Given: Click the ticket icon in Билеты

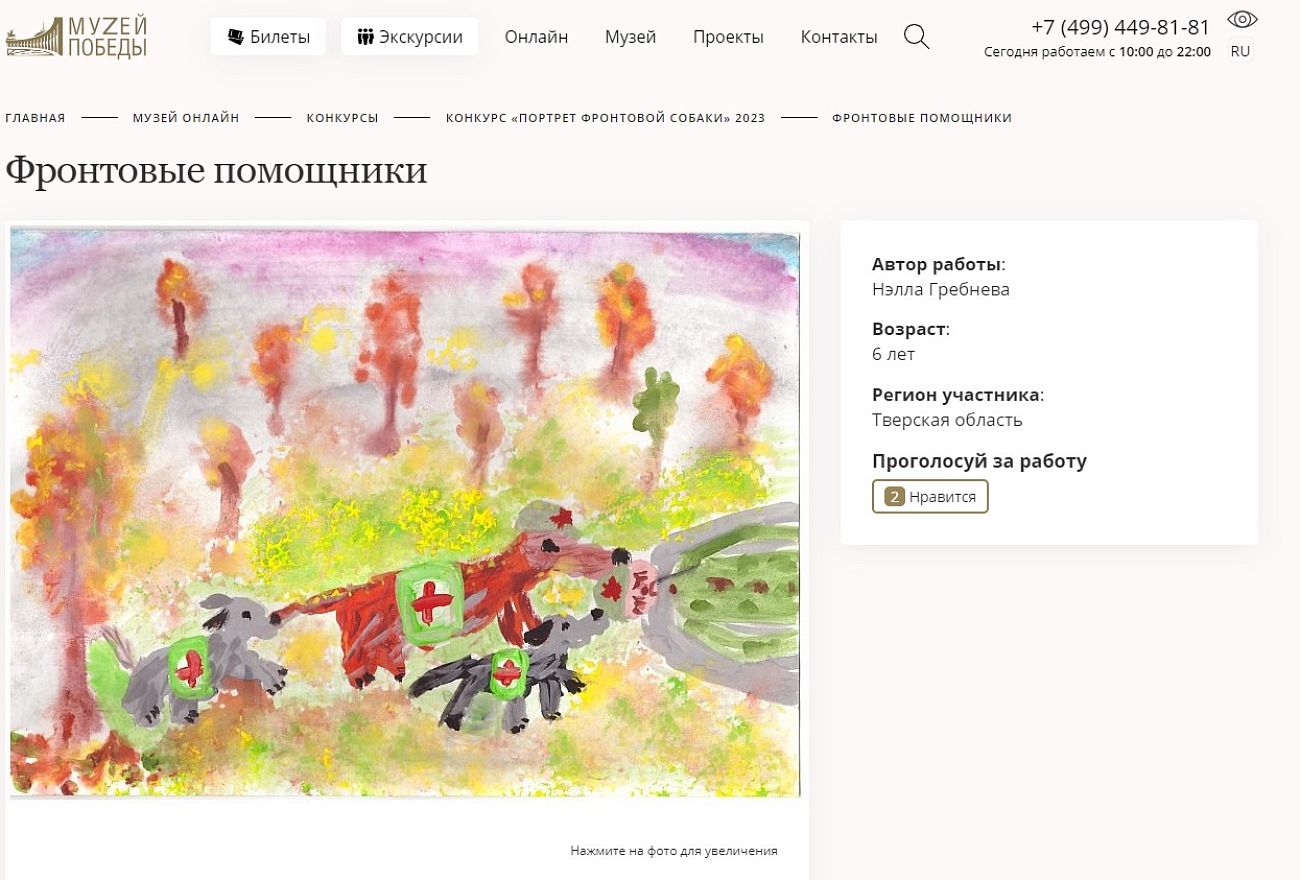Looking at the screenshot, I should pyautogui.click(x=235, y=37).
